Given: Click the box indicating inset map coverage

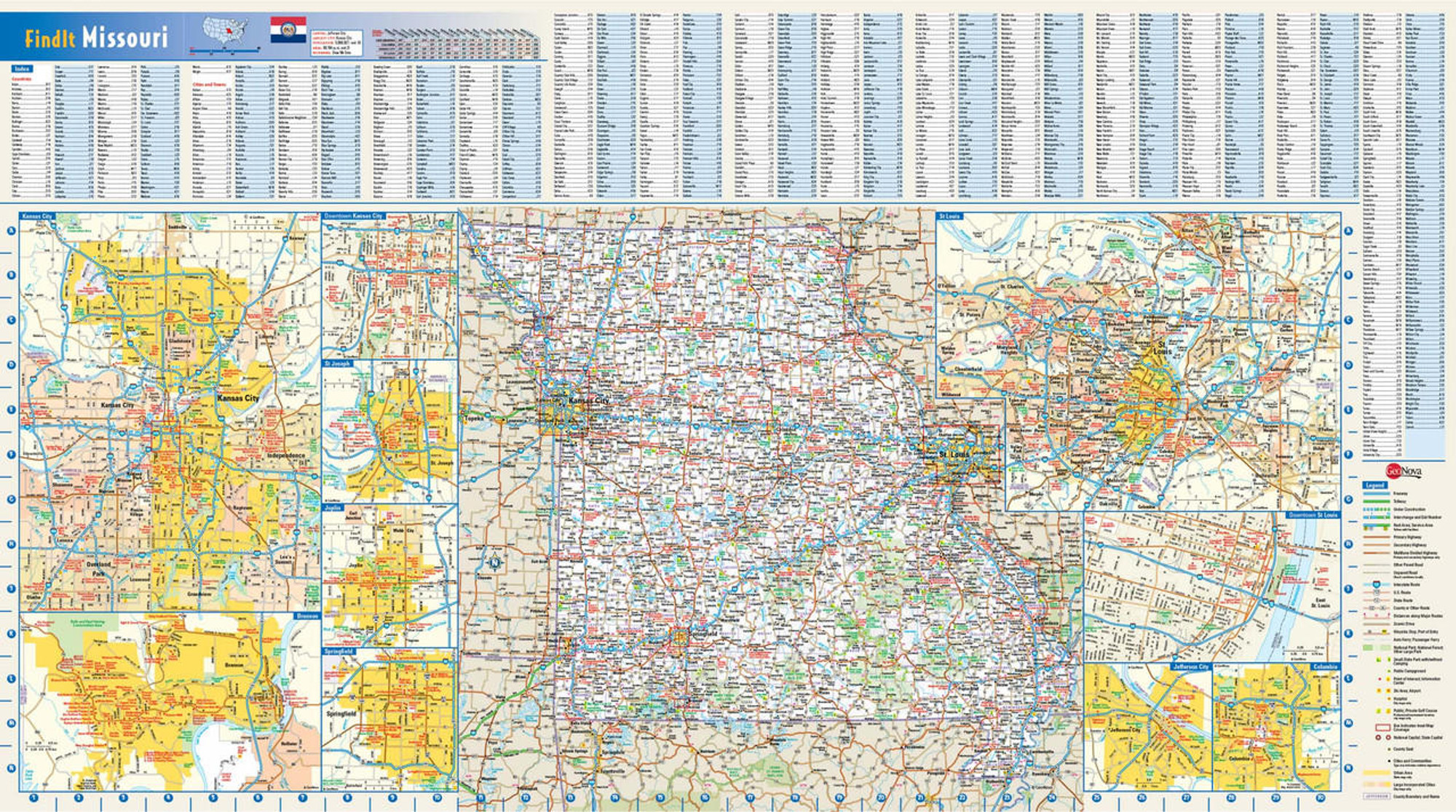Looking at the screenshot, I should click(1382, 727).
